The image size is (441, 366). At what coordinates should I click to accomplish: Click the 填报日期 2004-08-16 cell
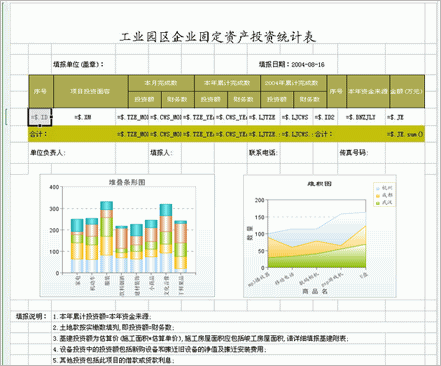(x=292, y=64)
